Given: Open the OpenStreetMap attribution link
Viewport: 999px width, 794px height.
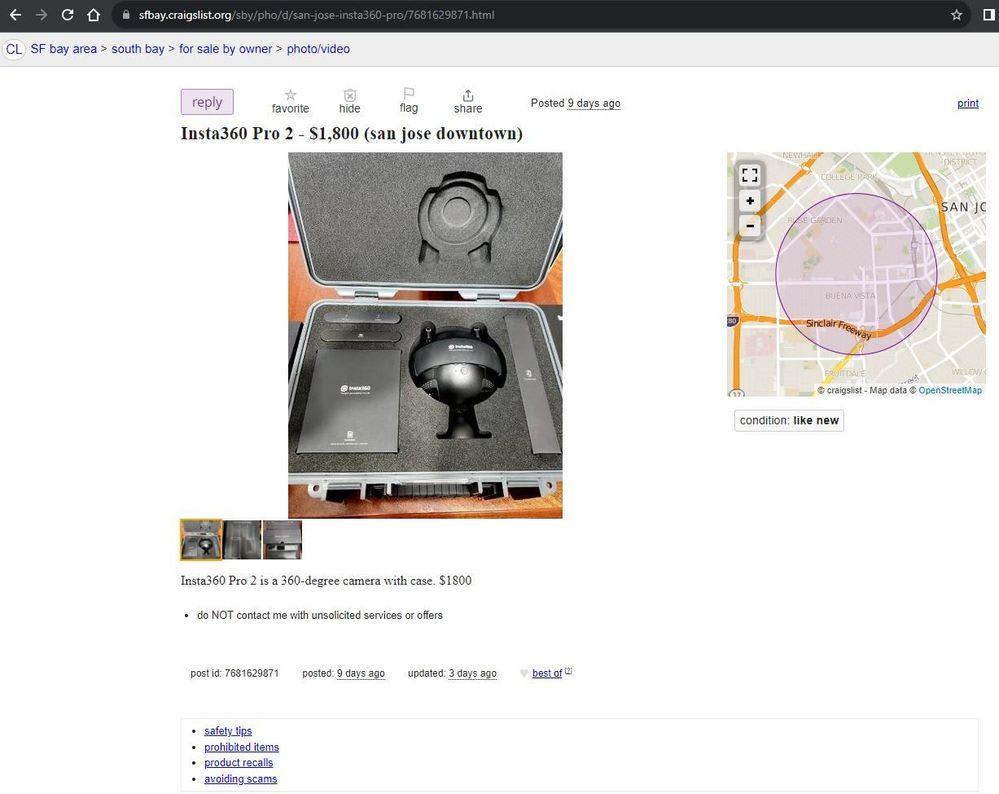Looking at the screenshot, I should click(950, 390).
